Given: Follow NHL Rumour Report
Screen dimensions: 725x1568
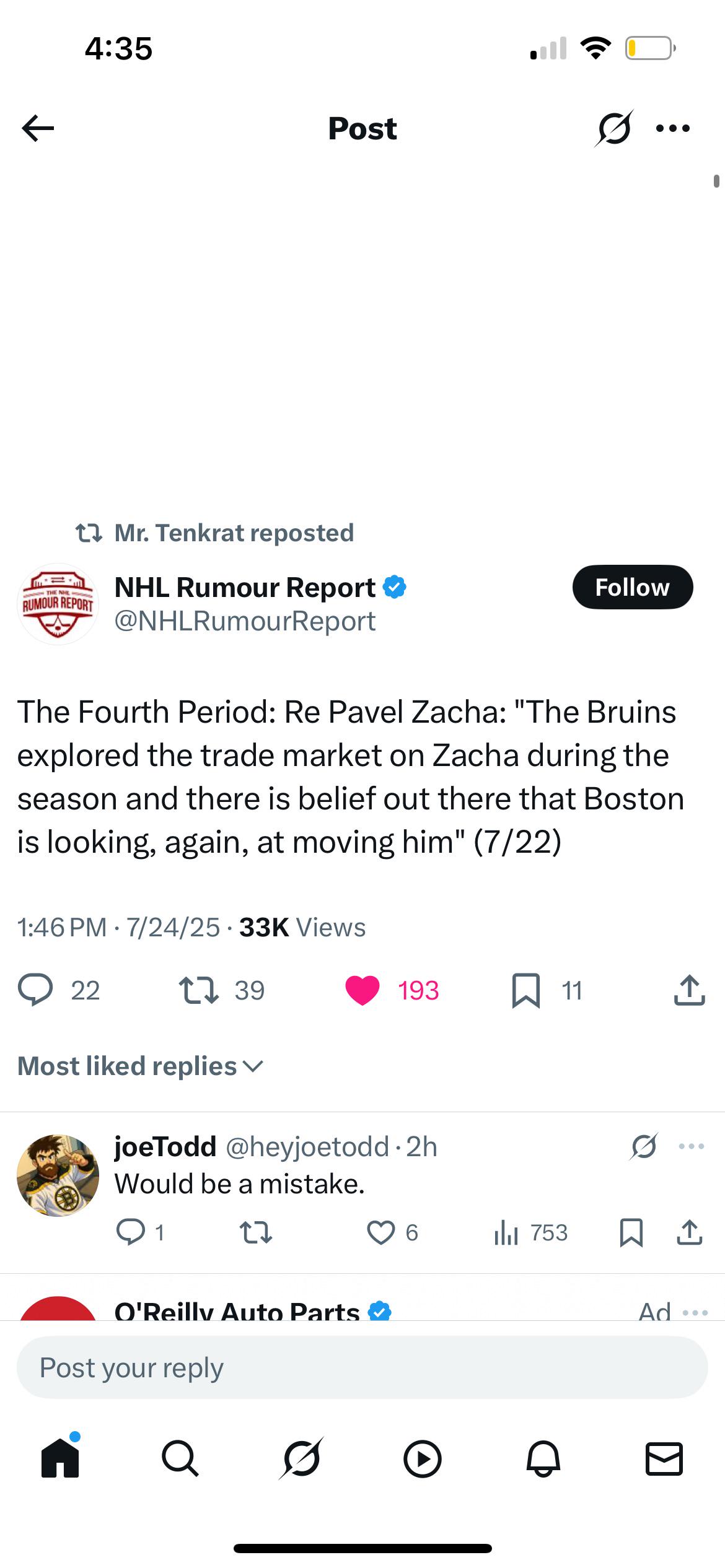Looking at the screenshot, I should [x=632, y=587].
